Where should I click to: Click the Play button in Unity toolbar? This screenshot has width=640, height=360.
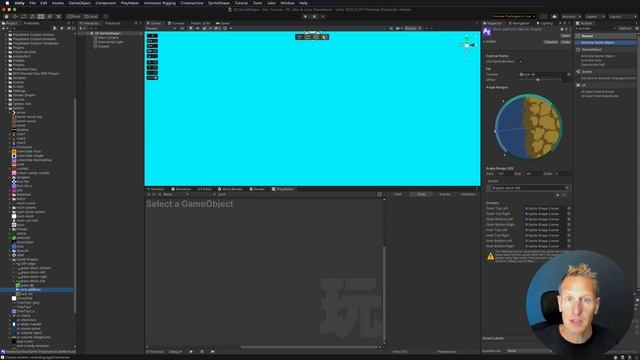point(305,16)
